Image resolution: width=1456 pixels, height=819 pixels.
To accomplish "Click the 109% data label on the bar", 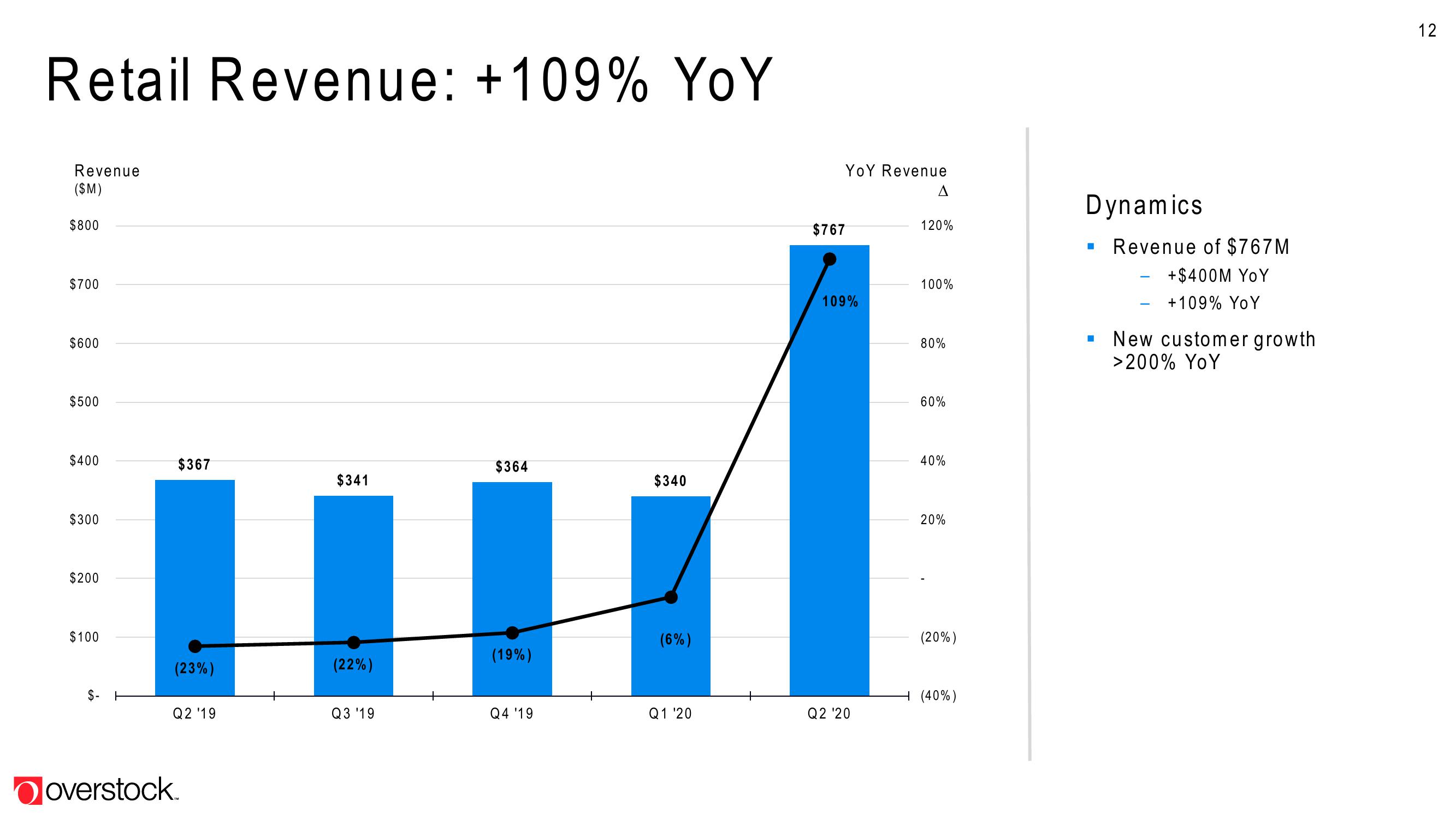I will 841,302.
